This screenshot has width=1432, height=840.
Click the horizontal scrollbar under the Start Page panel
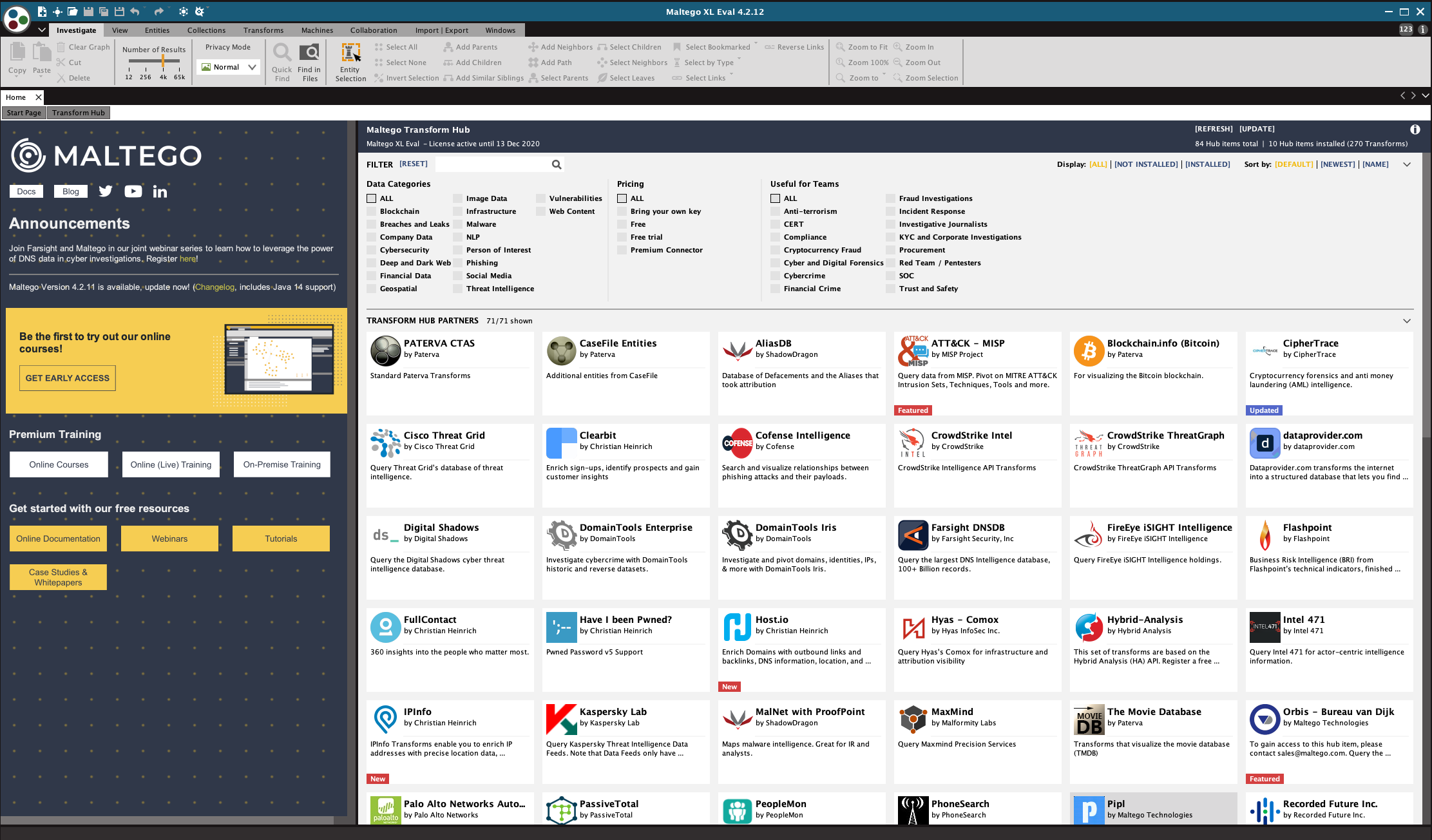coord(167,820)
